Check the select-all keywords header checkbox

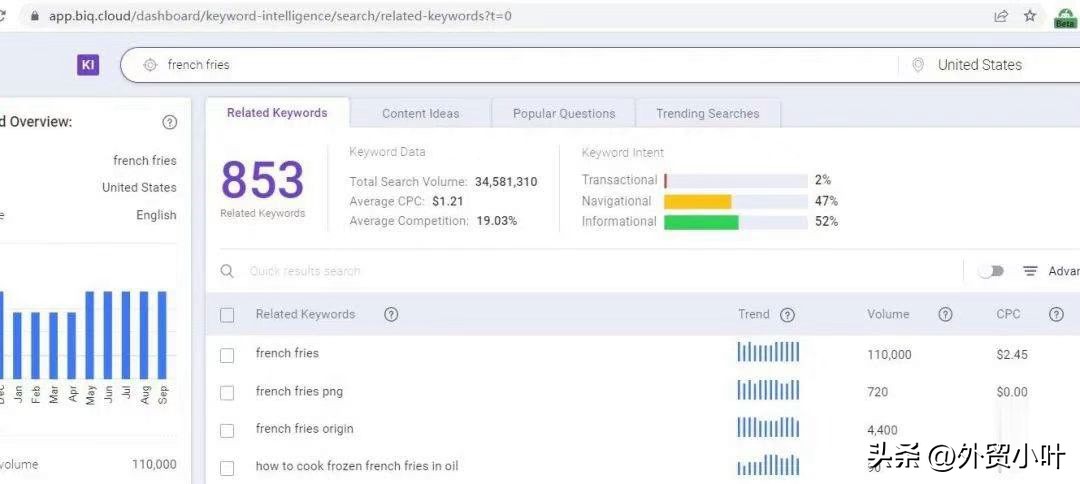click(x=227, y=315)
